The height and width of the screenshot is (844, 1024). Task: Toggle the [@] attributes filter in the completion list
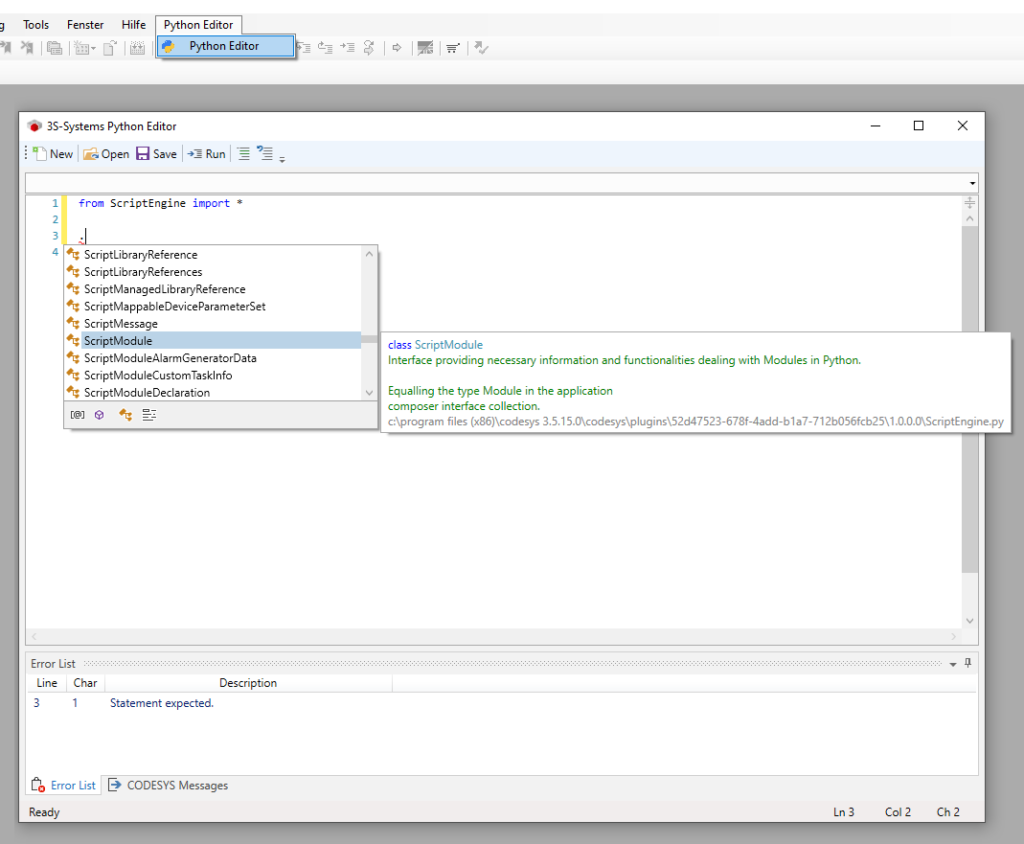point(78,414)
